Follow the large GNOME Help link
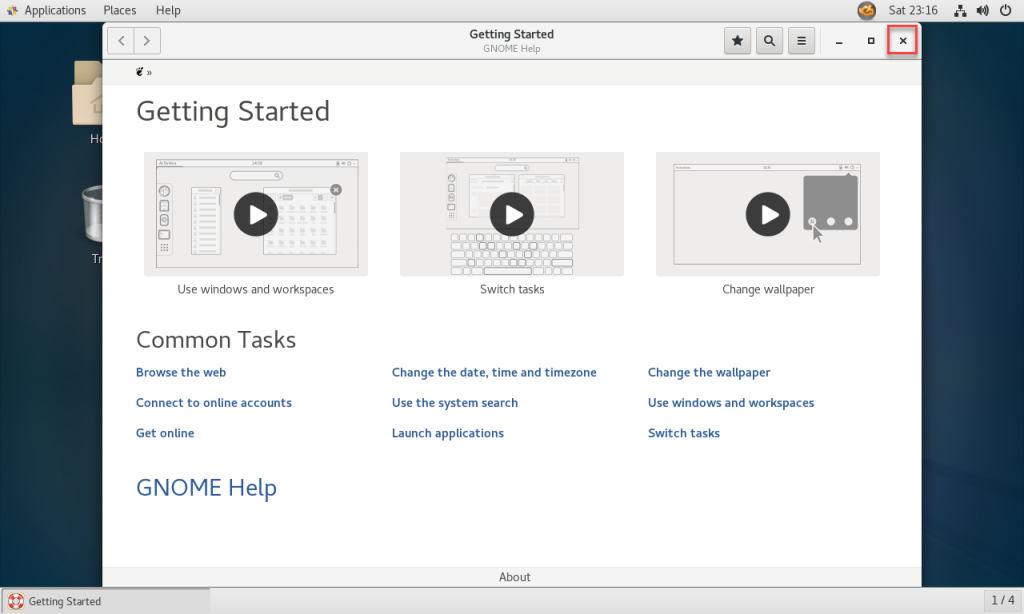Image resolution: width=1024 pixels, height=614 pixels. click(x=206, y=488)
